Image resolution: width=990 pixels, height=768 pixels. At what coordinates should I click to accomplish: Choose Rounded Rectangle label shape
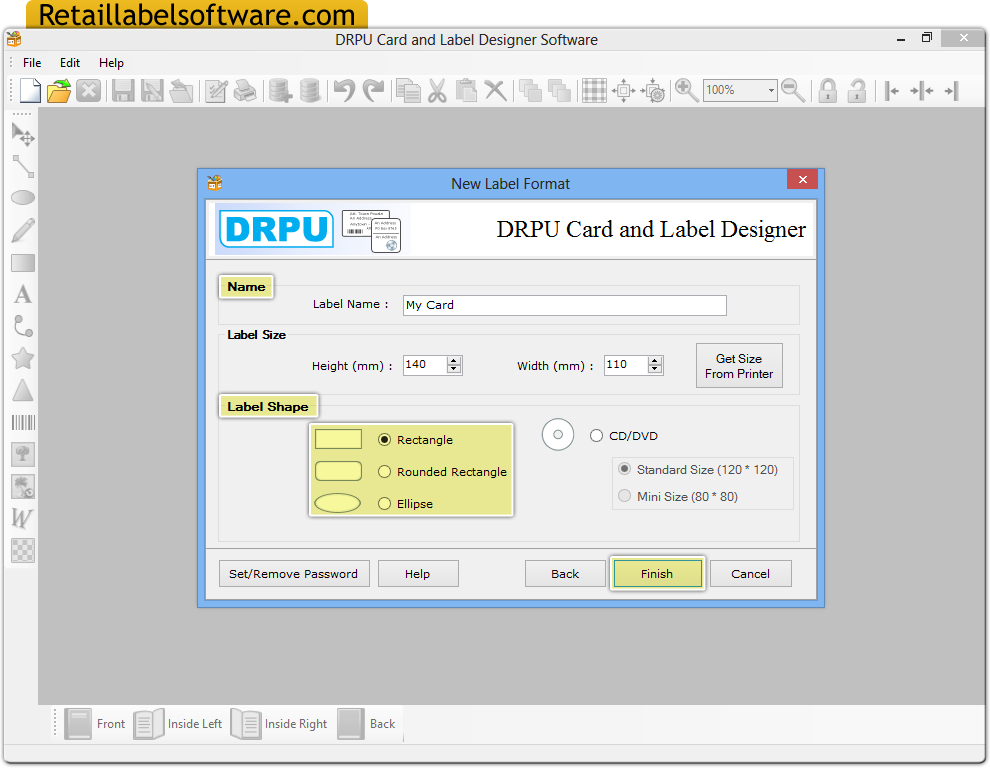coord(384,472)
